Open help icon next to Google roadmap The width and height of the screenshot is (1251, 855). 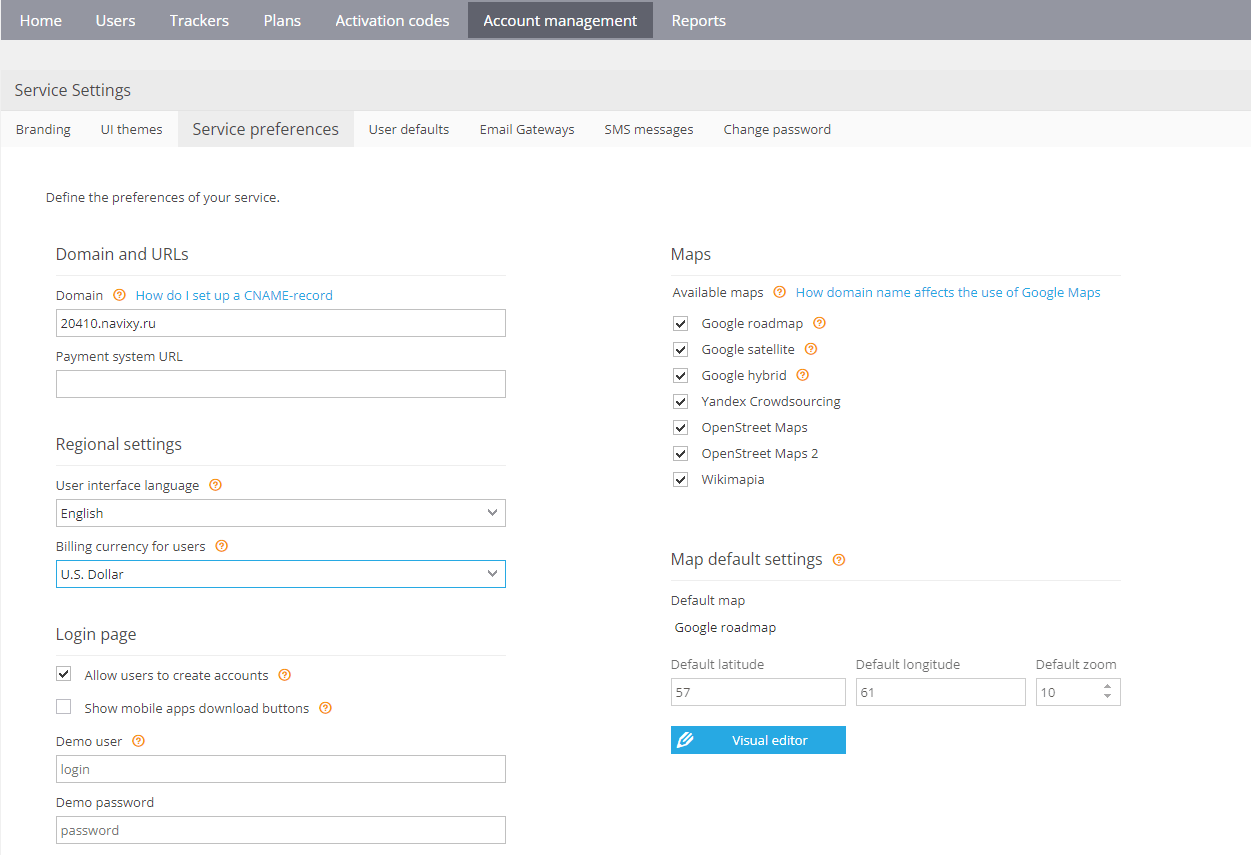coord(820,323)
